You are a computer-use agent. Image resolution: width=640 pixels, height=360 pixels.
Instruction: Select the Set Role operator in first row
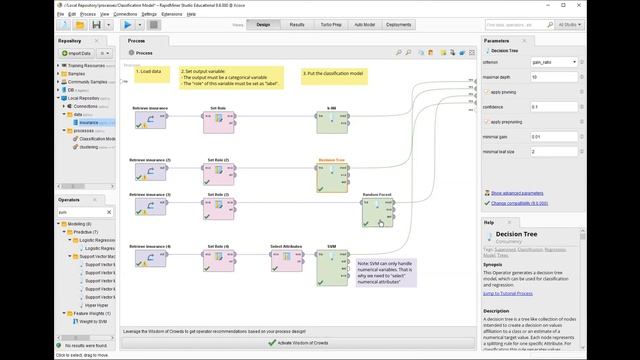coord(219,122)
